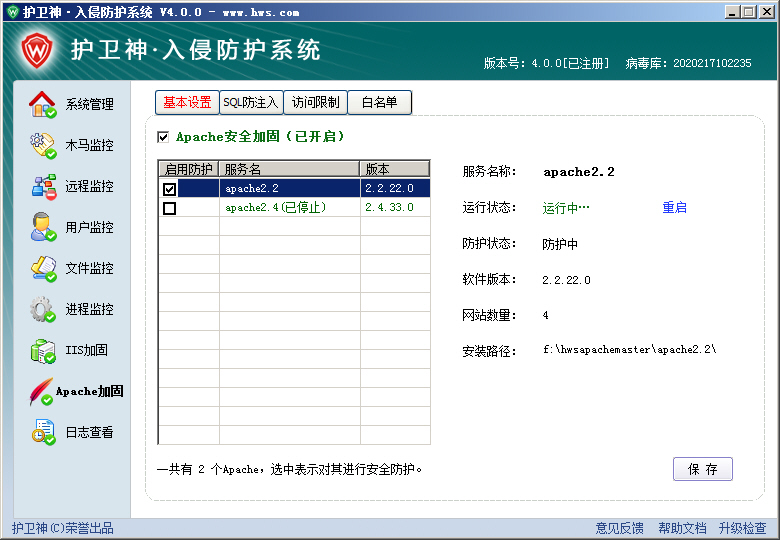The width and height of the screenshot is (780, 540).
Task: Open 系统管理 house icon
Action: point(42,104)
